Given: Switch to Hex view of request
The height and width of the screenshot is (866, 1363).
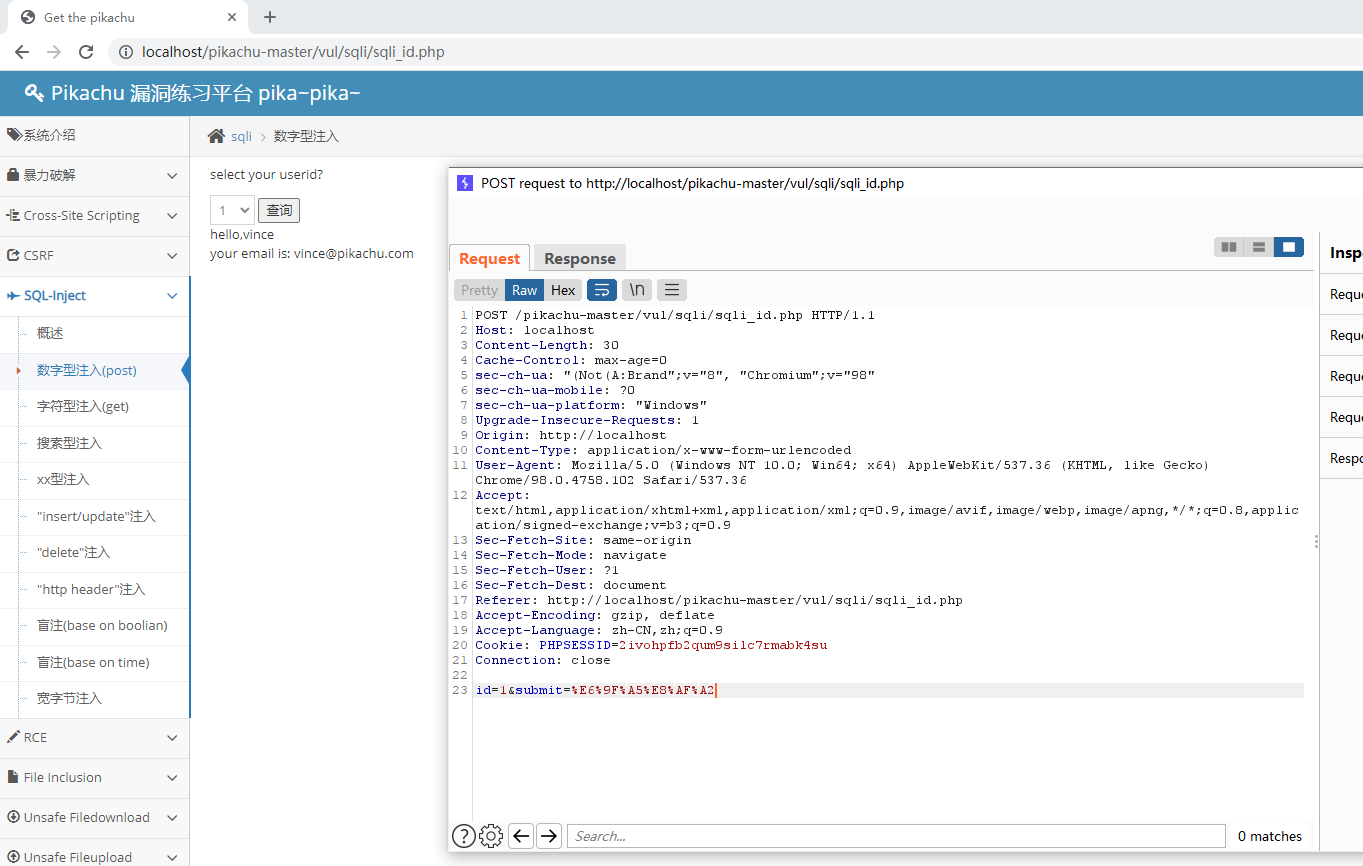Looking at the screenshot, I should 563,290.
